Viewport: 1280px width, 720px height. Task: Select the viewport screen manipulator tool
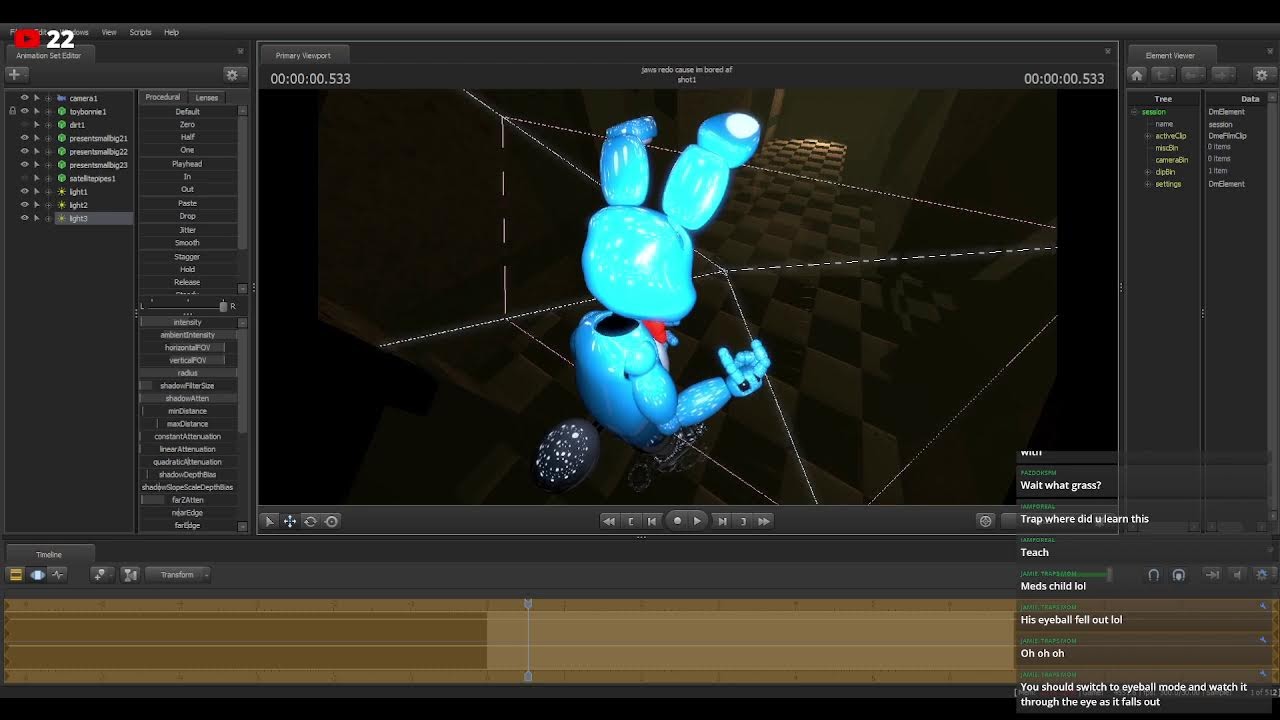coord(332,521)
